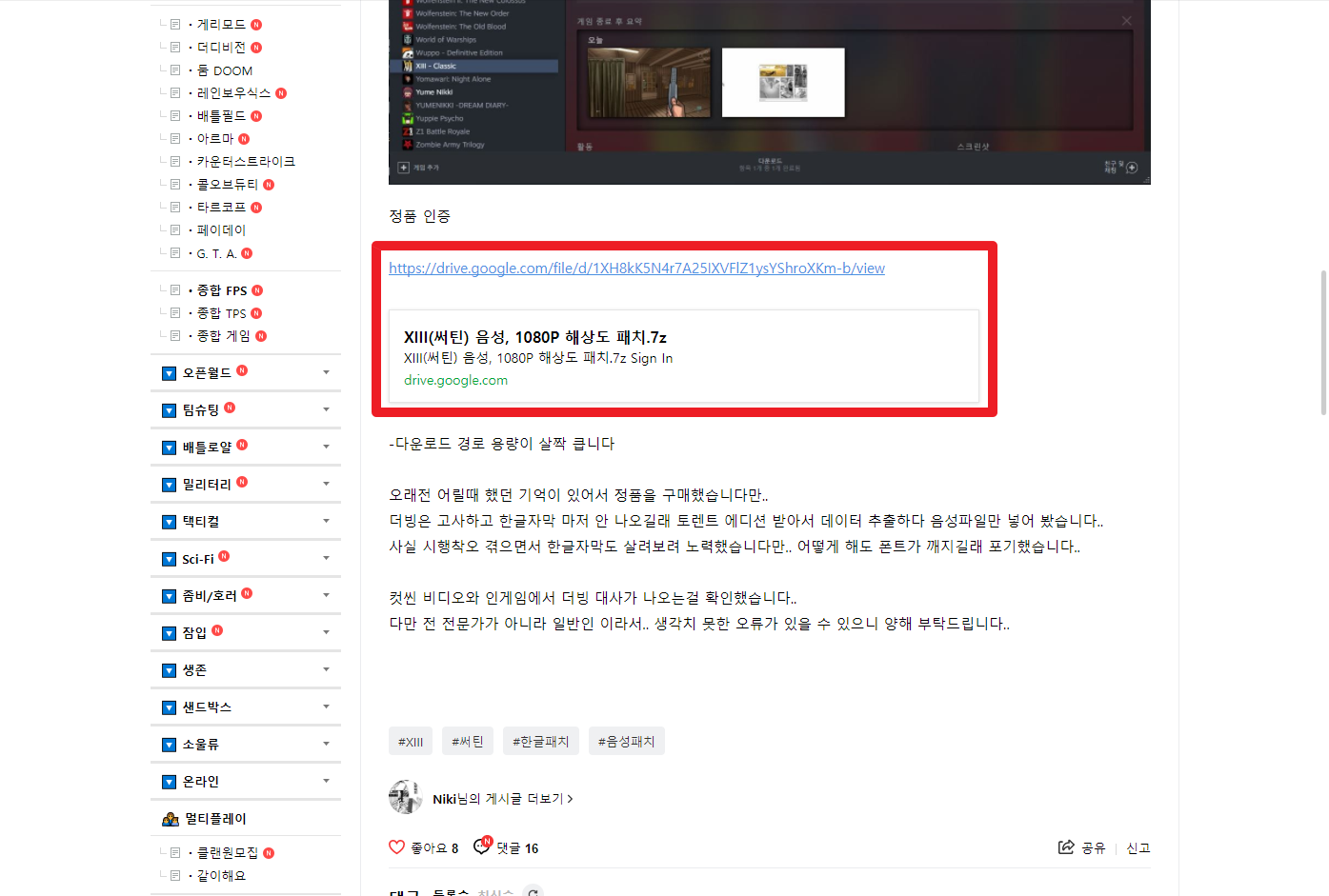Click the blue category icon for 소울류
Screen dimensions: 1329x896
[x=169, y=745]
